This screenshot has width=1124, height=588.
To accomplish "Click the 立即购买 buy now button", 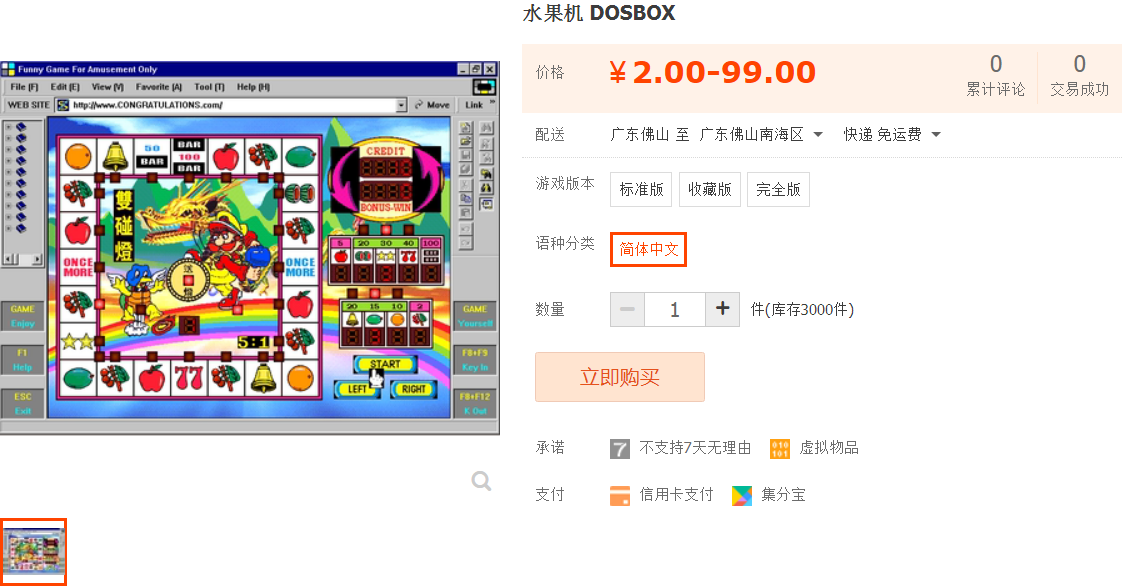I will (619, 377).
